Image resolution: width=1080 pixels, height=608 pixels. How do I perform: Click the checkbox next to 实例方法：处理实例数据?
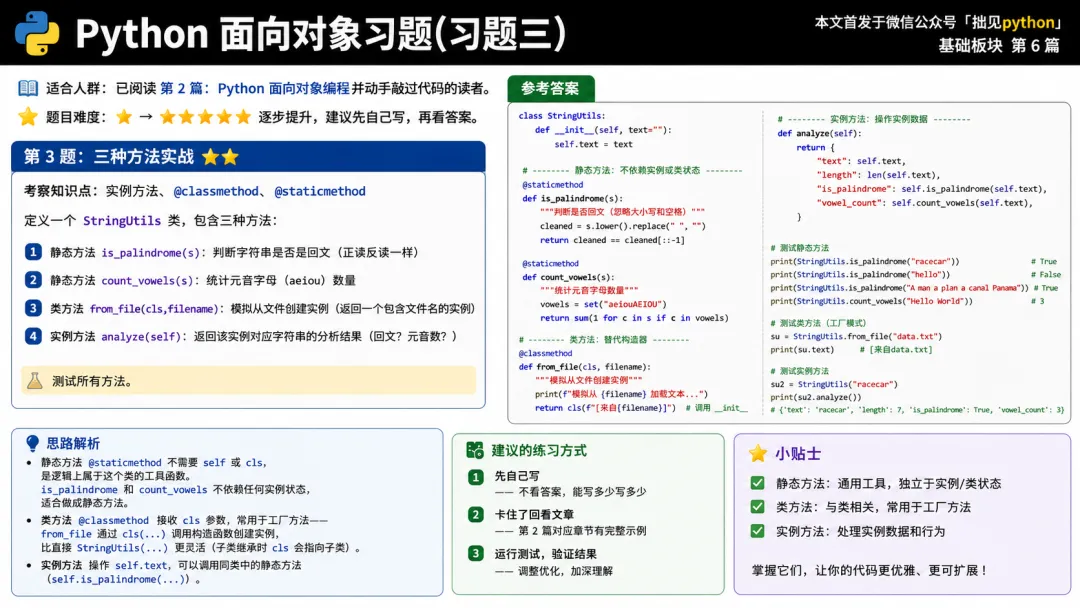pyautogui.click(x=758, y=531)
